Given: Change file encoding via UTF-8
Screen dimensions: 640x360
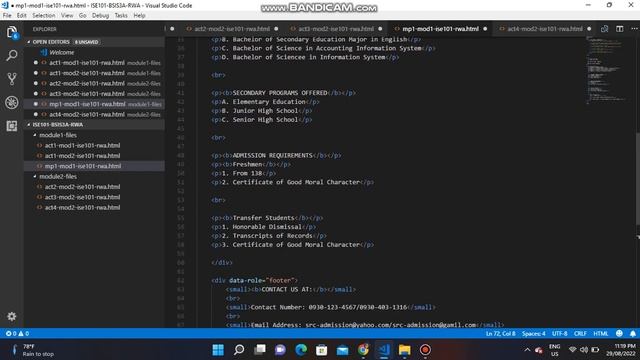Looking at the screenshot, I should tap(560, 333).
